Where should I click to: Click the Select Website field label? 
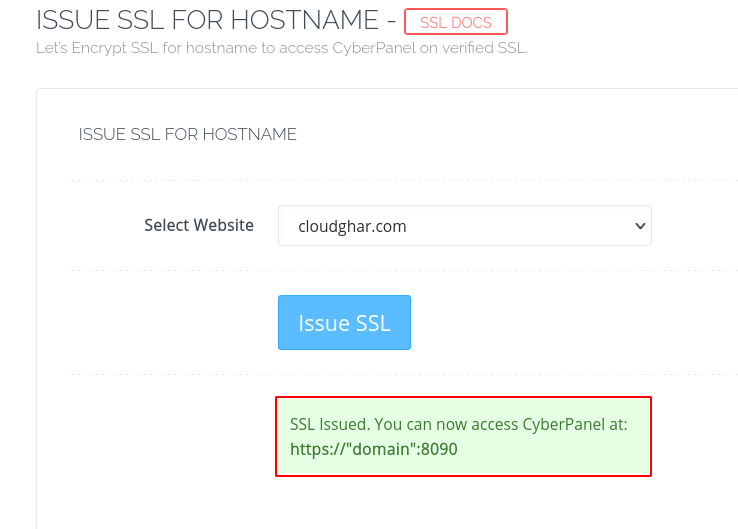(x=199, y=225)
